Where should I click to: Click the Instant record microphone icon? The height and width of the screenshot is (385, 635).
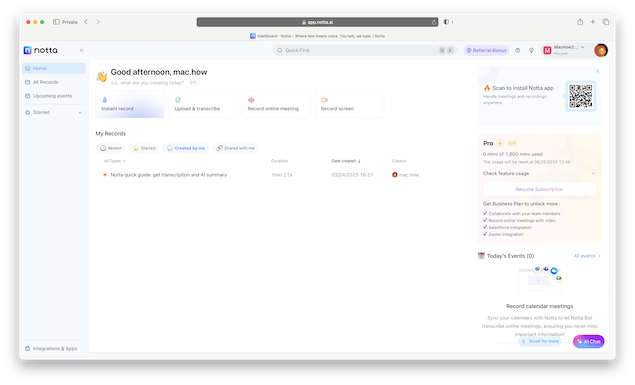coord(104,100)
